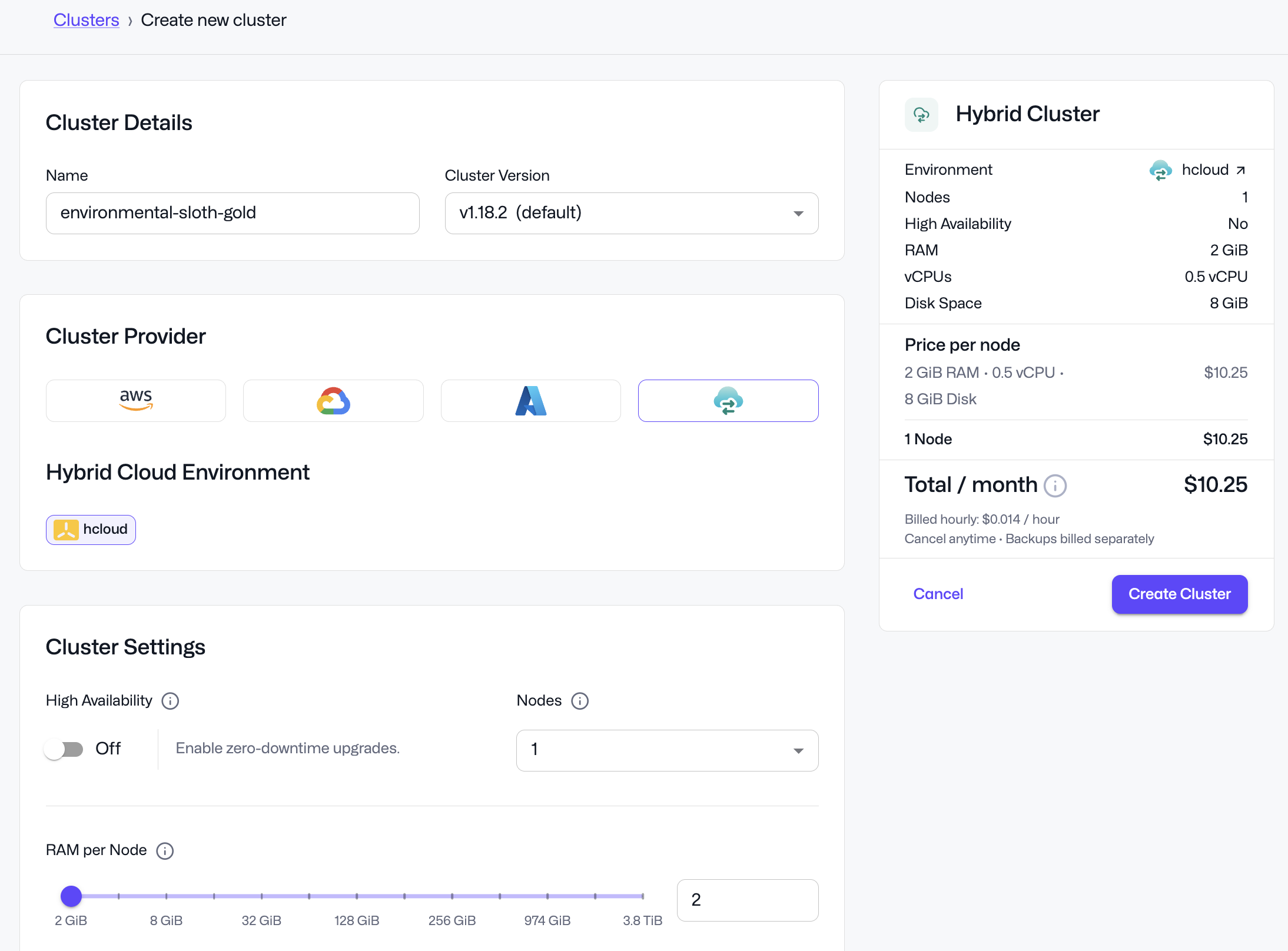Select the Hybrid cloud provider
1288x951 pixels.
click(x=728, y=401)
